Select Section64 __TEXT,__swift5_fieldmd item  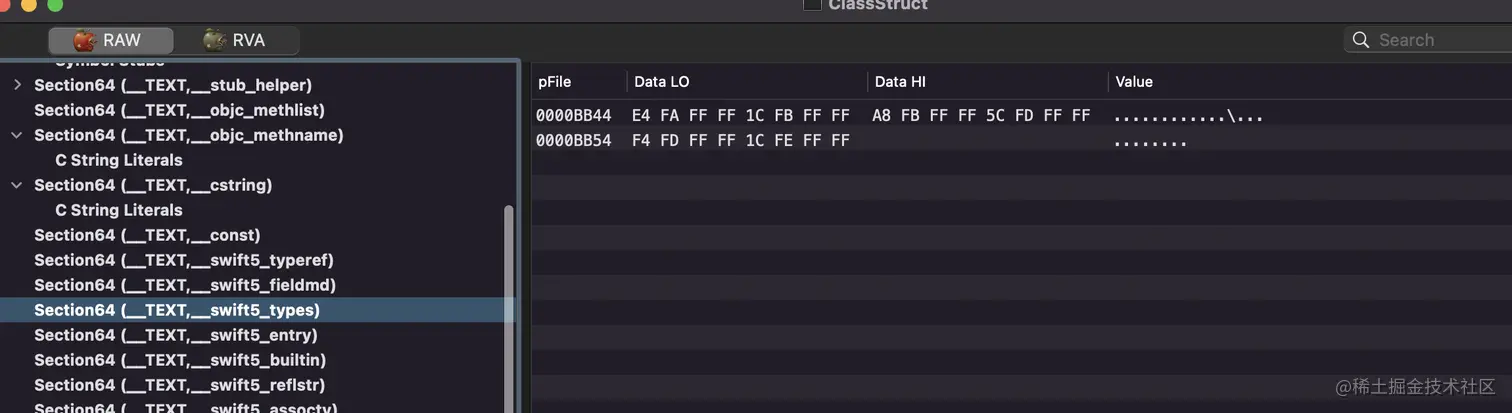pyautogui.click(x=184, y=285)
